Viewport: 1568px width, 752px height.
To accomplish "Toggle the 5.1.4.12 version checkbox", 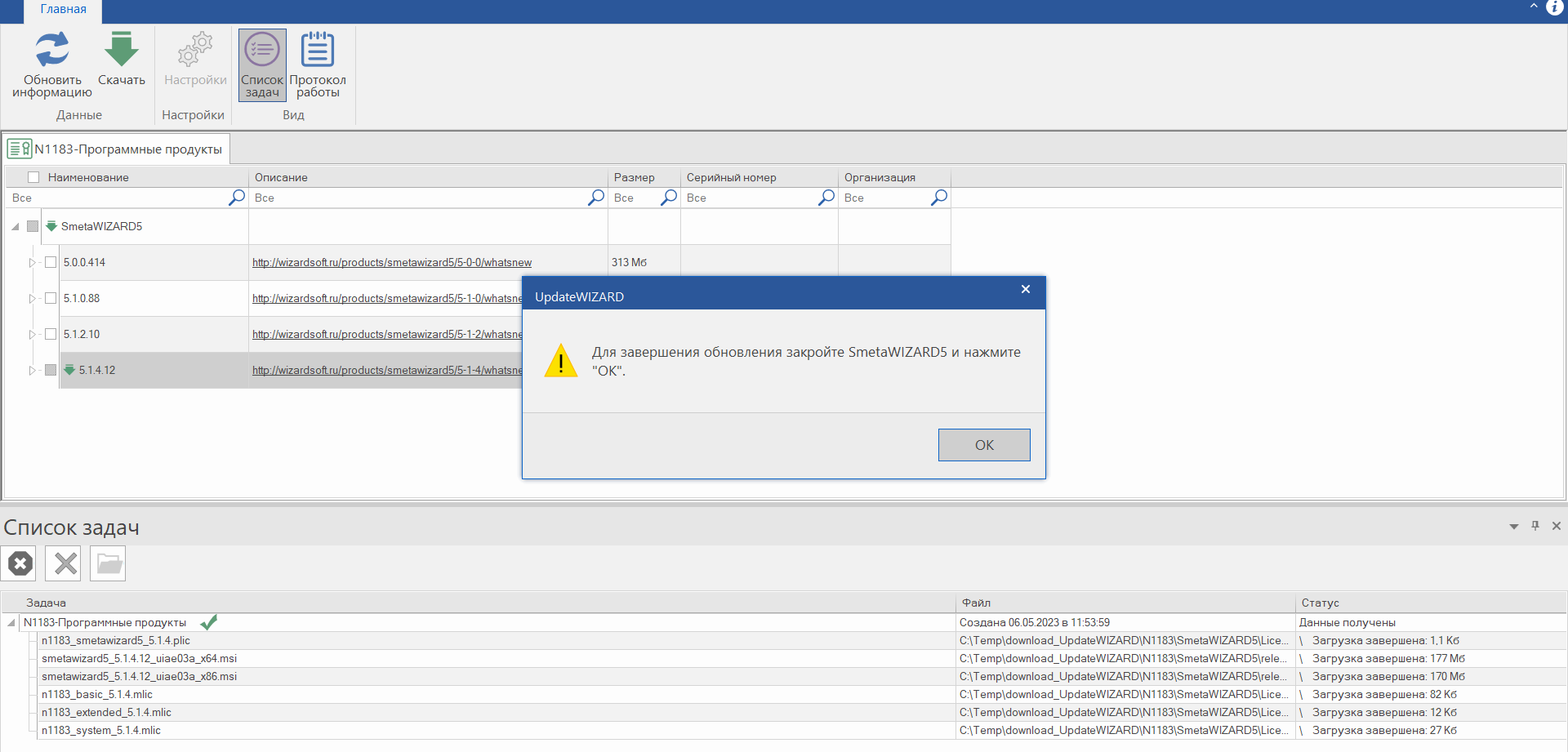I will 51,370.
